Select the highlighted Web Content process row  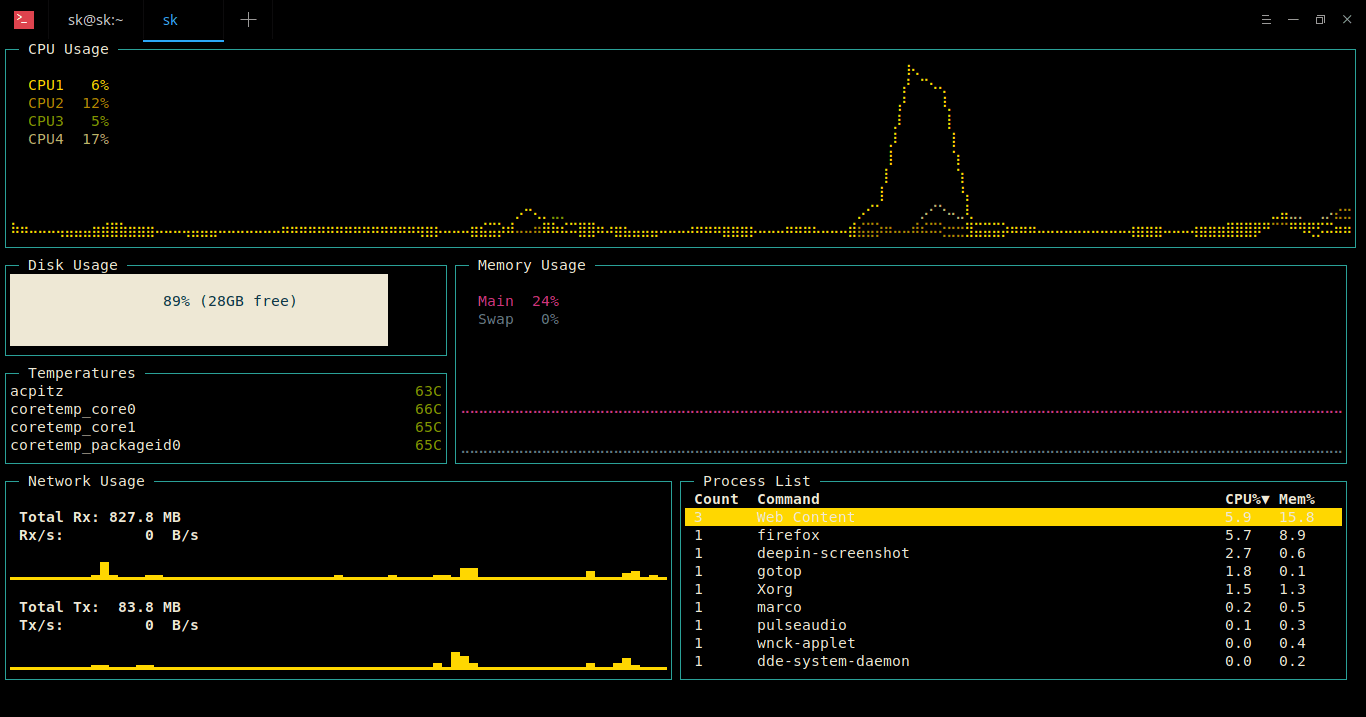pos(1012,517)
